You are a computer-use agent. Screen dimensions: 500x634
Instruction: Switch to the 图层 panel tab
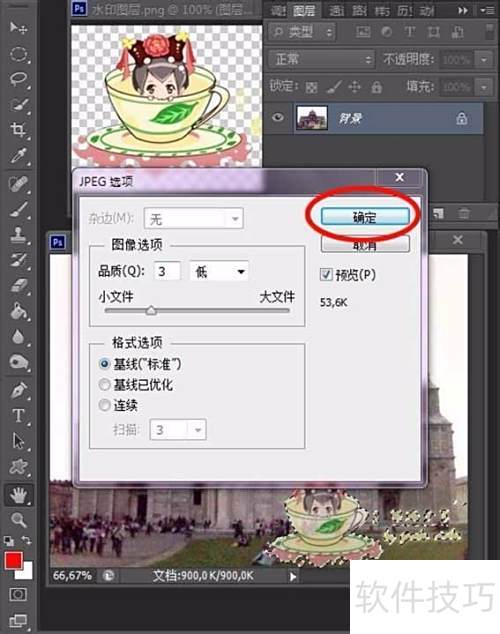(x=304, y=11)
